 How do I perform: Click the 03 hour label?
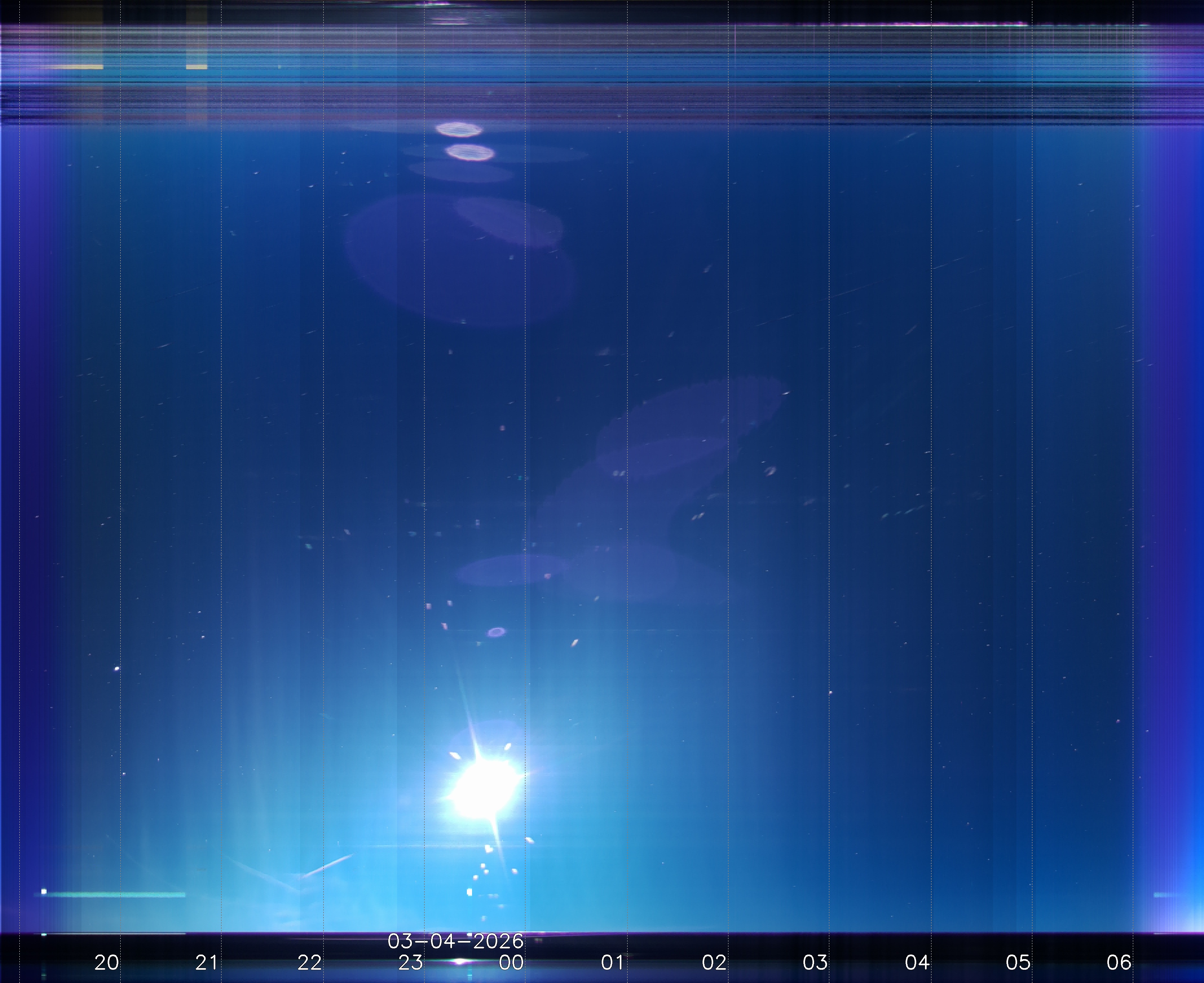pos(814,962)
